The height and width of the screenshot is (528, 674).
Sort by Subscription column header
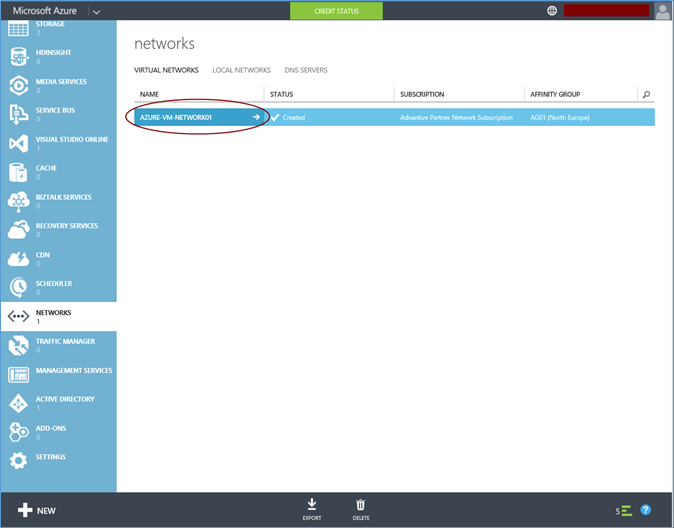pos(422,94)
